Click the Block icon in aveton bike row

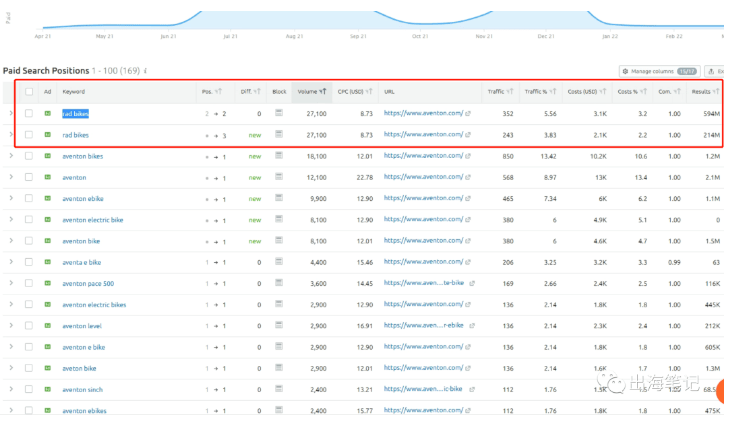pyautogui.click(x=279, y=368)
